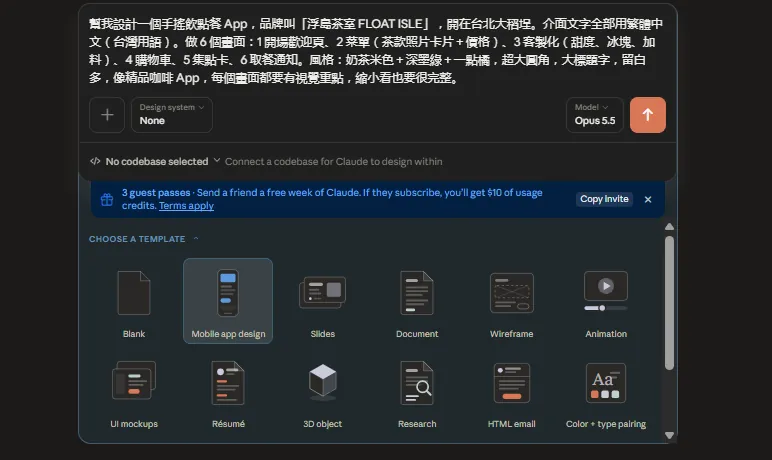
Task: Select the UI mockups template
Action: tap(134, 392)
